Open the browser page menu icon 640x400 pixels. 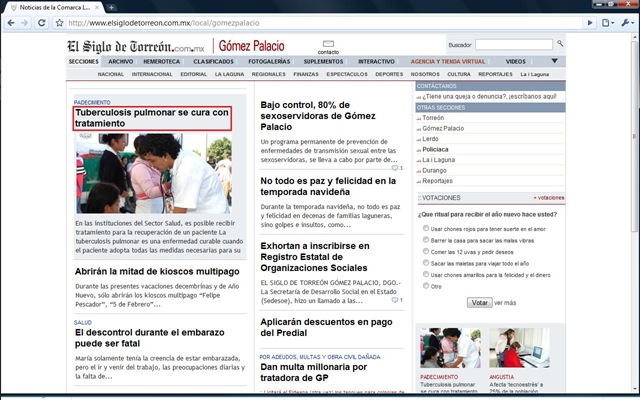click(x=607, y=23)
